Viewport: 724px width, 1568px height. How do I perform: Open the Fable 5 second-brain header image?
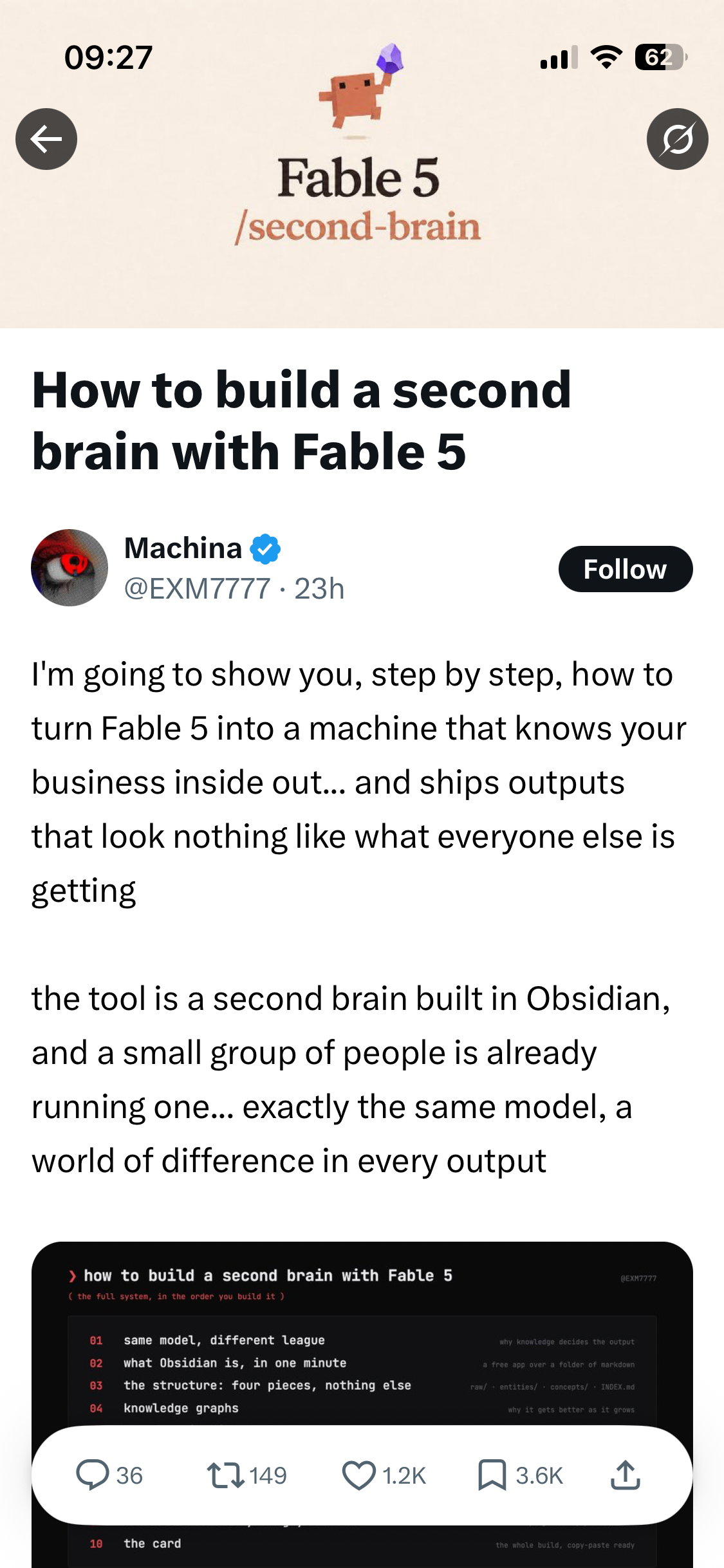click(x=362, y=164)
